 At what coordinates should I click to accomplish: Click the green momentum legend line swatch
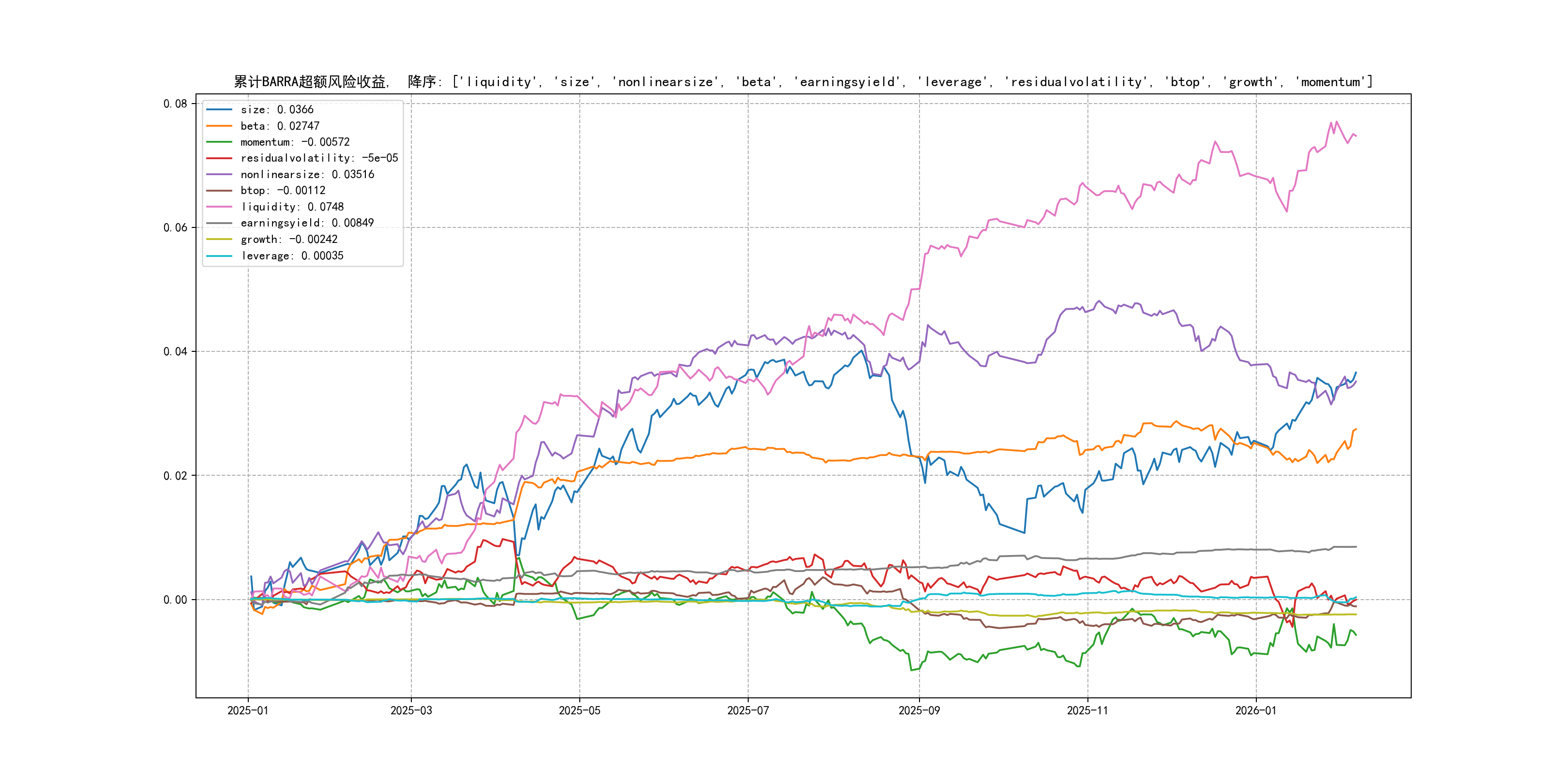pos(219,142)
